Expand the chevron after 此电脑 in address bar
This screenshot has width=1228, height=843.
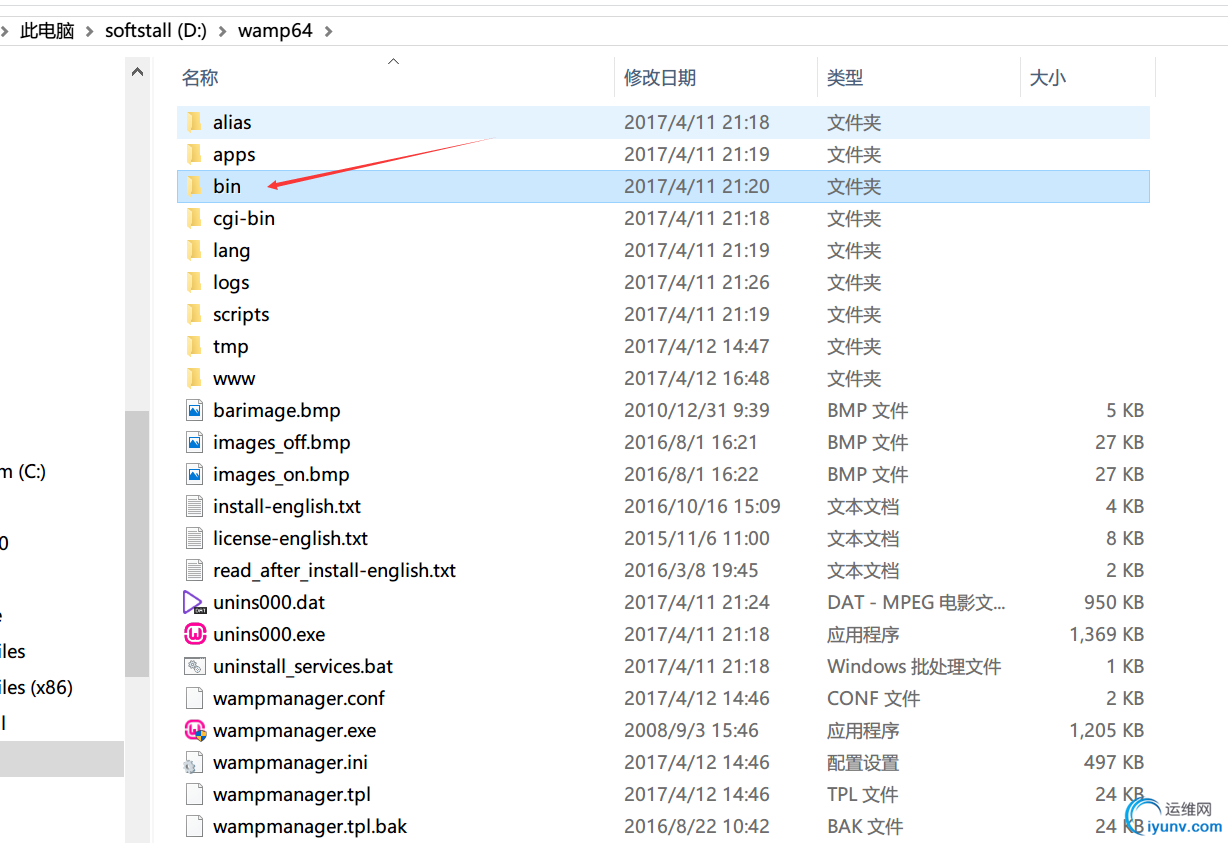(x=90, y=31)
